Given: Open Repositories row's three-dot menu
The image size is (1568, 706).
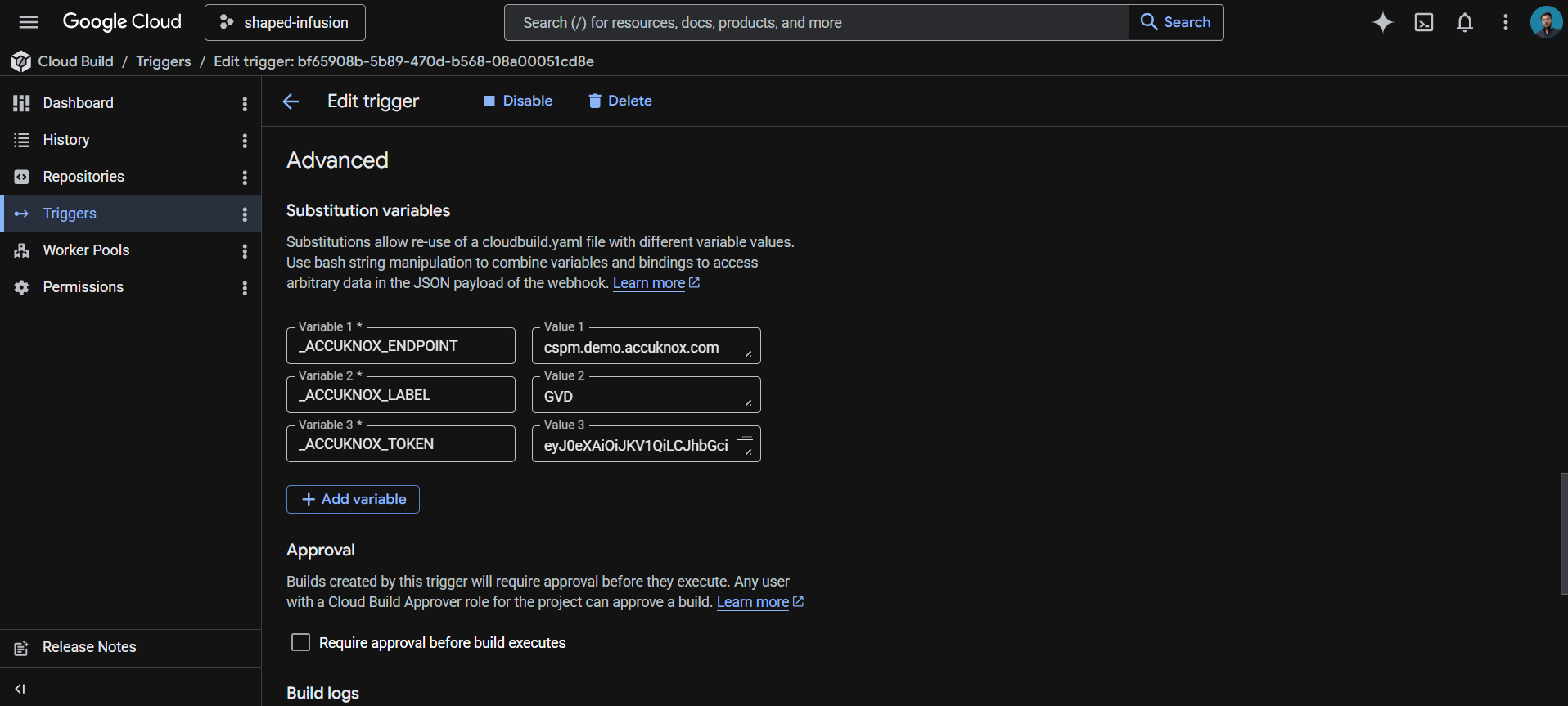Looking at the screenshot, I should point(245,178).
